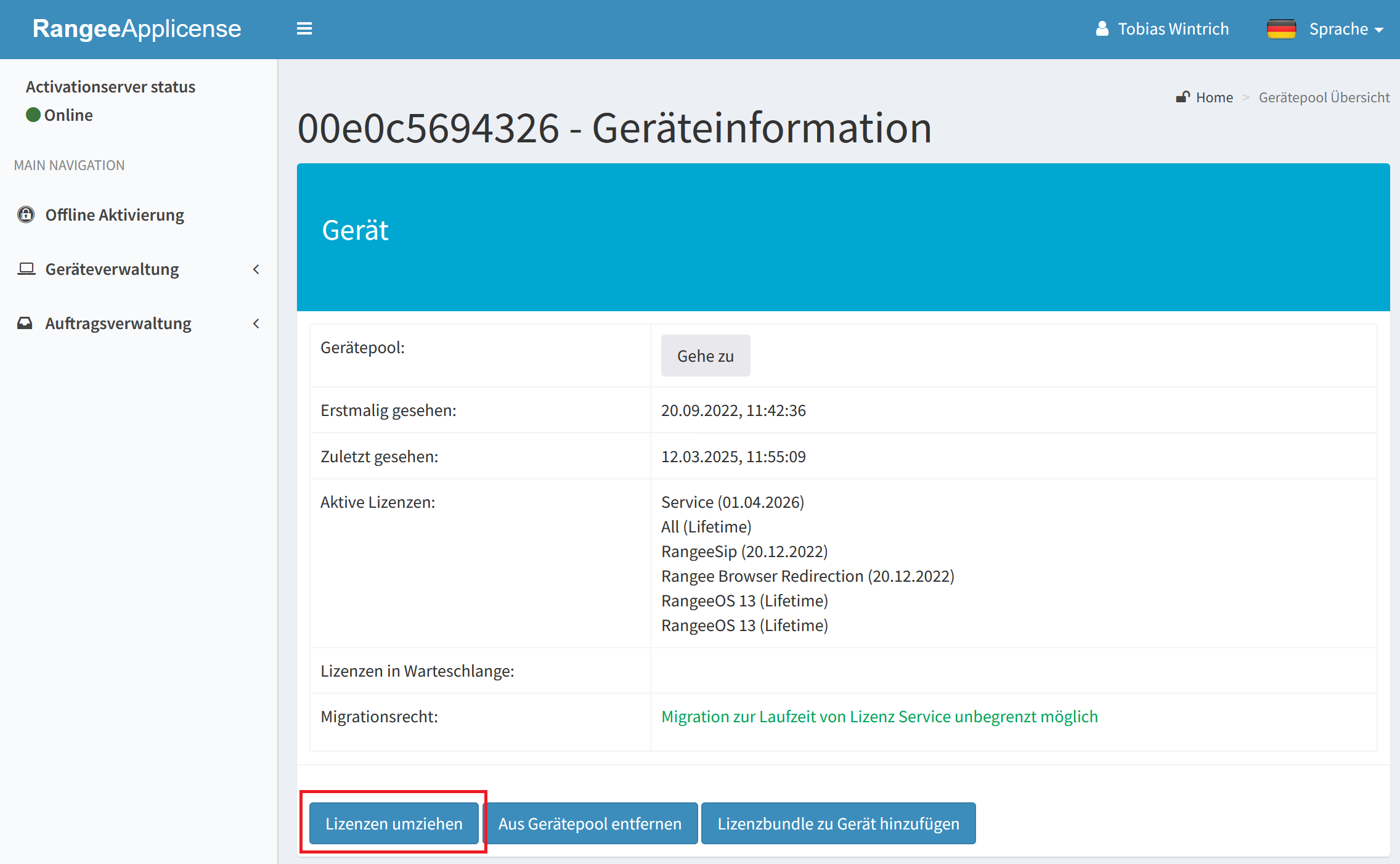Screen dimensions: 1400x864
Task: Open the Gerätepool Übersicht breadcrumb link
Action: coord(1324,97)
